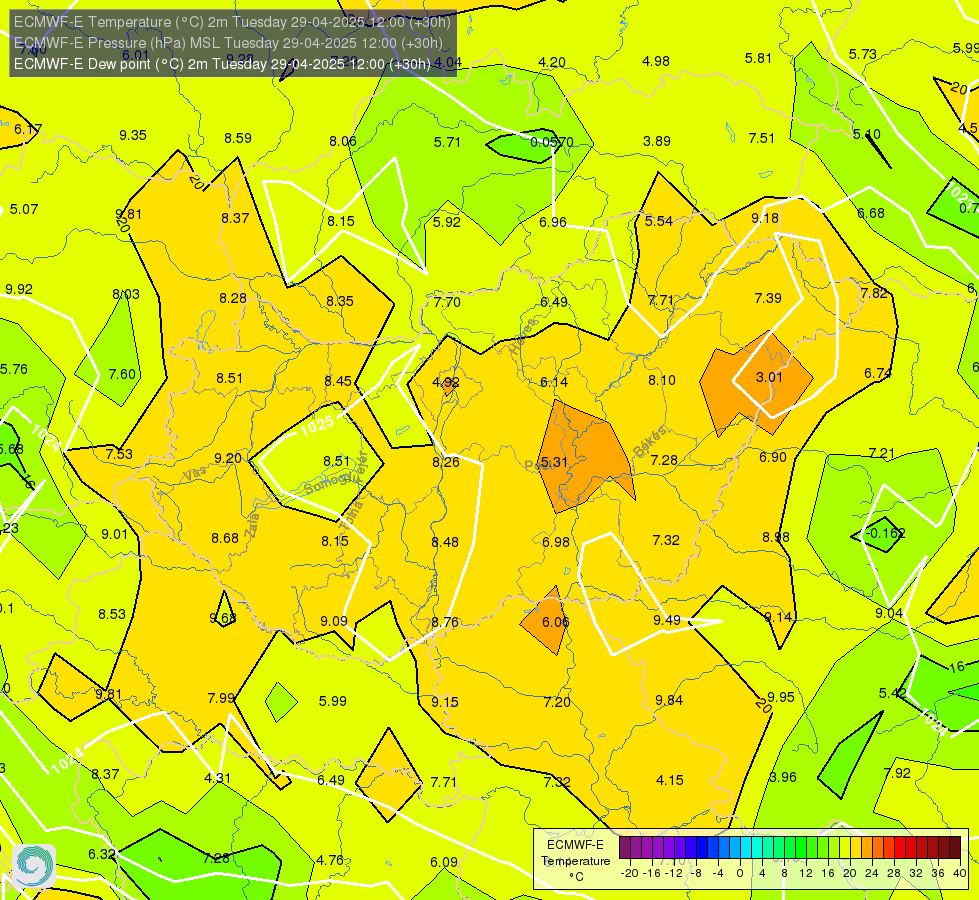979x900 pixels.
Task: Click the dew point value 9.84
Action: coord(669,701)
